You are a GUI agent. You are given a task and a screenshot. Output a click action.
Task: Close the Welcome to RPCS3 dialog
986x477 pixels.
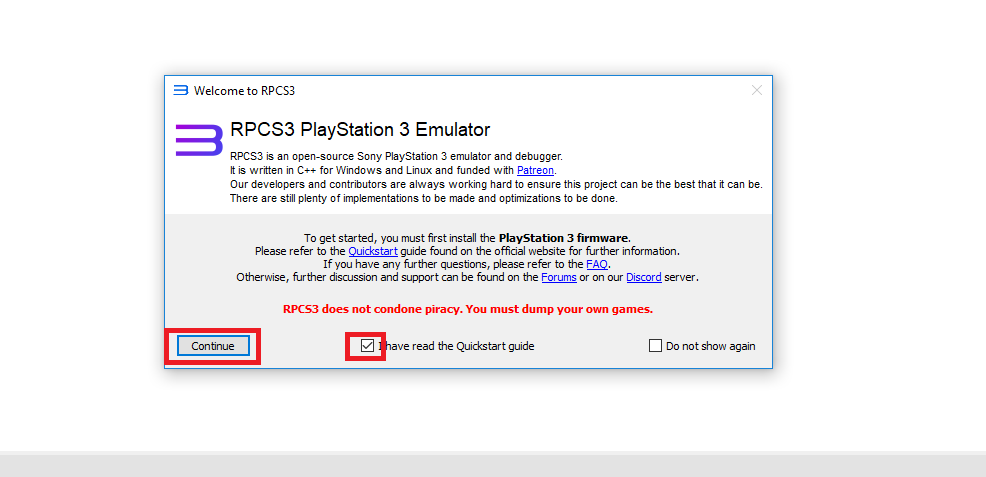tap(757, 90)
